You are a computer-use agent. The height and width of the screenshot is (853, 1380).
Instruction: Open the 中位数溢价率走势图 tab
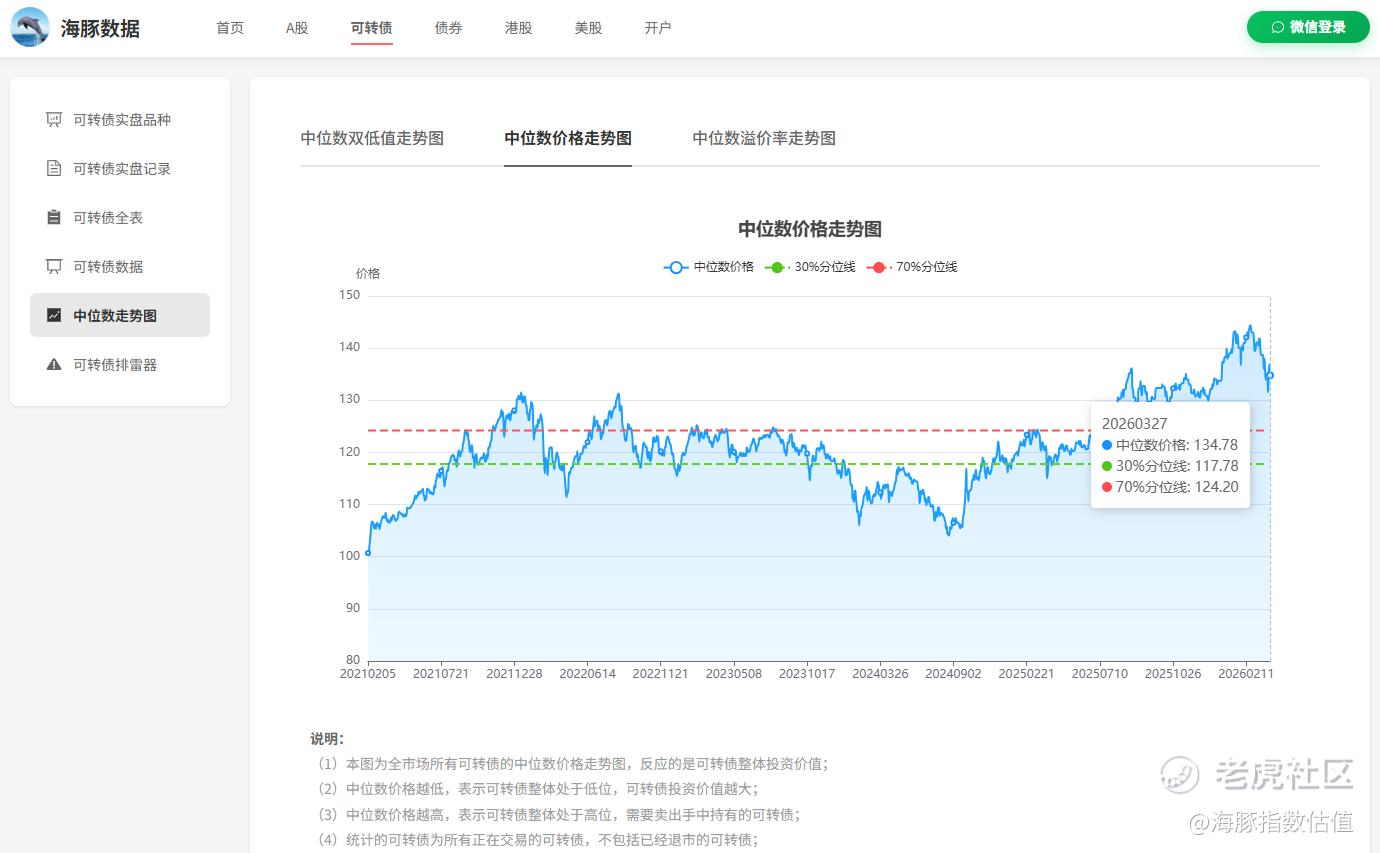pyautogui.click(x=764, y=139)
